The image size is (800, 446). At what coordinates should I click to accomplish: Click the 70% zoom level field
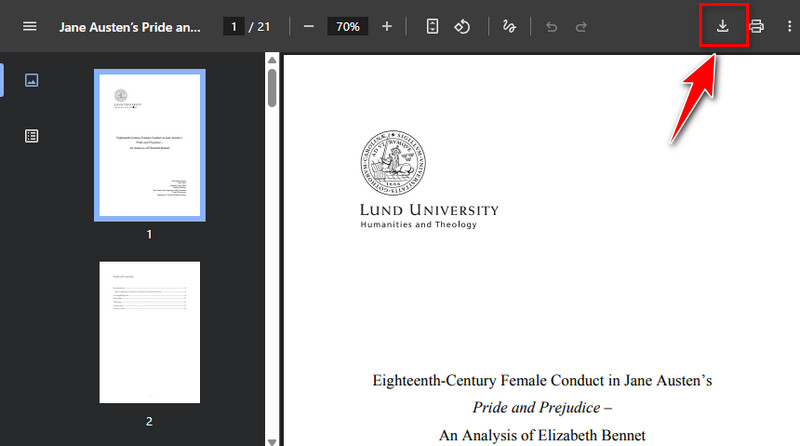348,27
